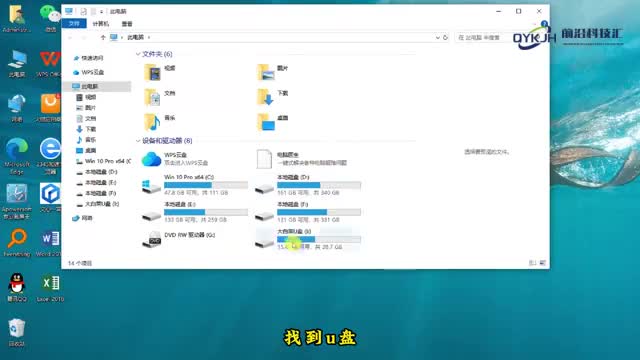640x360 pixels.
Task: Refresh the address bar location
Action: point(445,38)
